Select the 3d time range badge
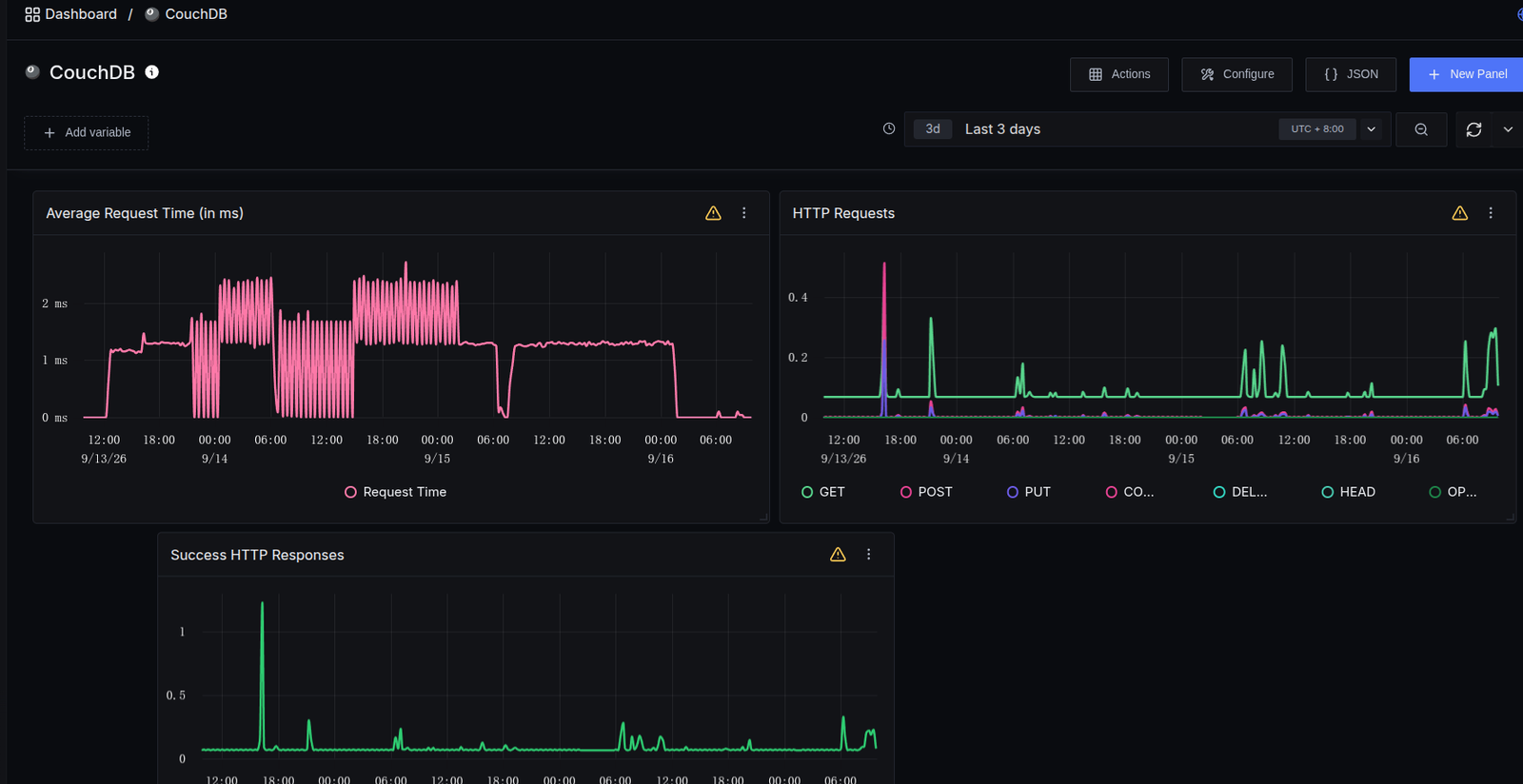Image resolution: width=1523 pixels, height=784 pixels. (x=933, y=128)
